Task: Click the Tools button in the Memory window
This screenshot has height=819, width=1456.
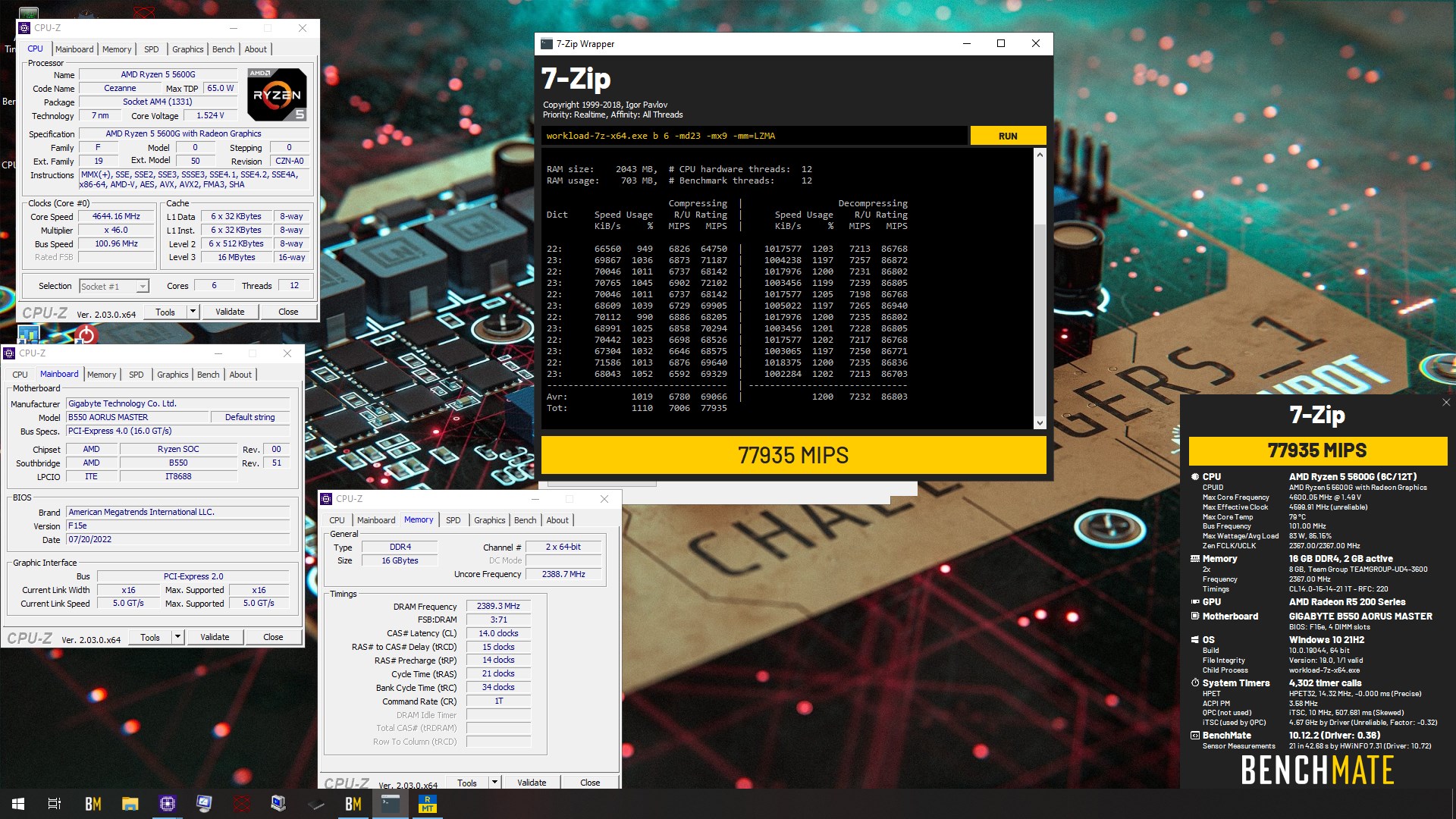Action: 467,783
